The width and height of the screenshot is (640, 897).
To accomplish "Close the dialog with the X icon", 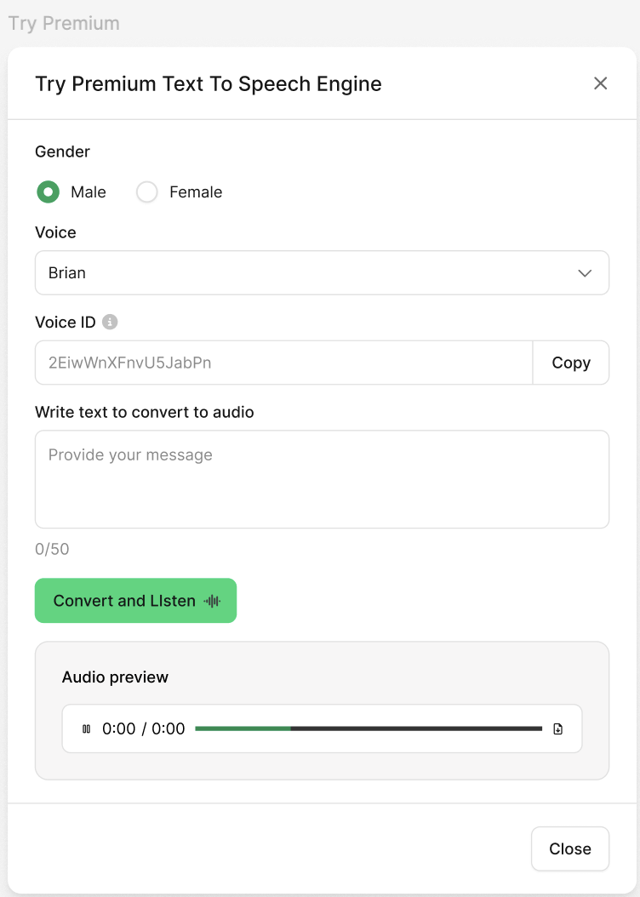I will (x=600, y=84).
